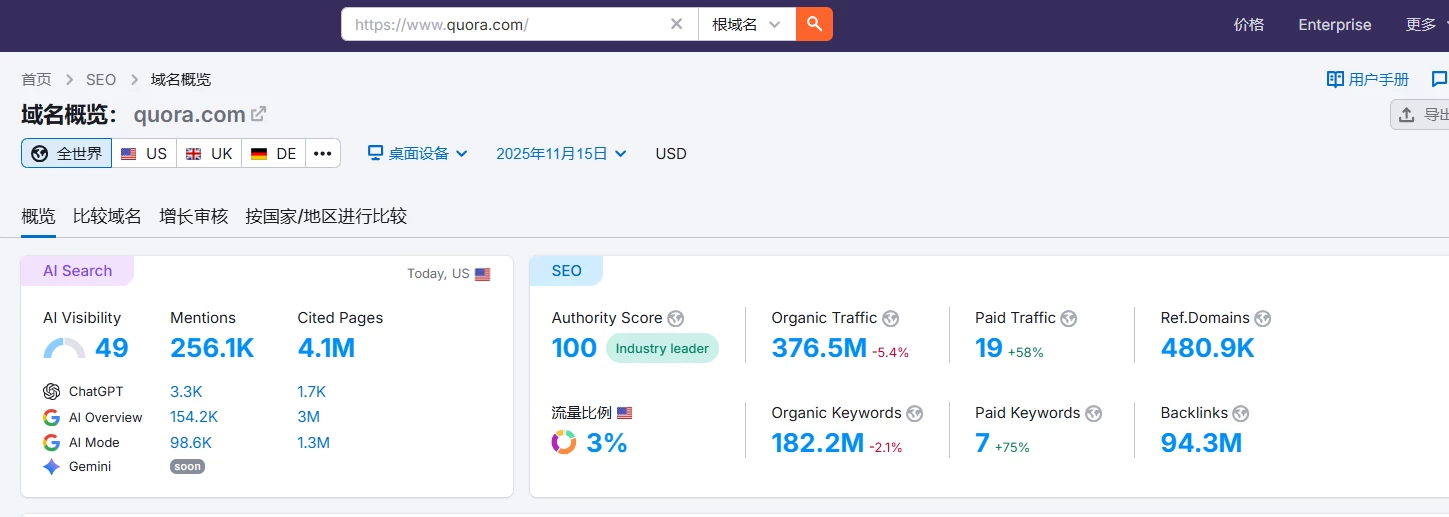Screen dimensions: 1449x517
Task: Switch to 比较域名 tab
Action: tap(107, 216)
